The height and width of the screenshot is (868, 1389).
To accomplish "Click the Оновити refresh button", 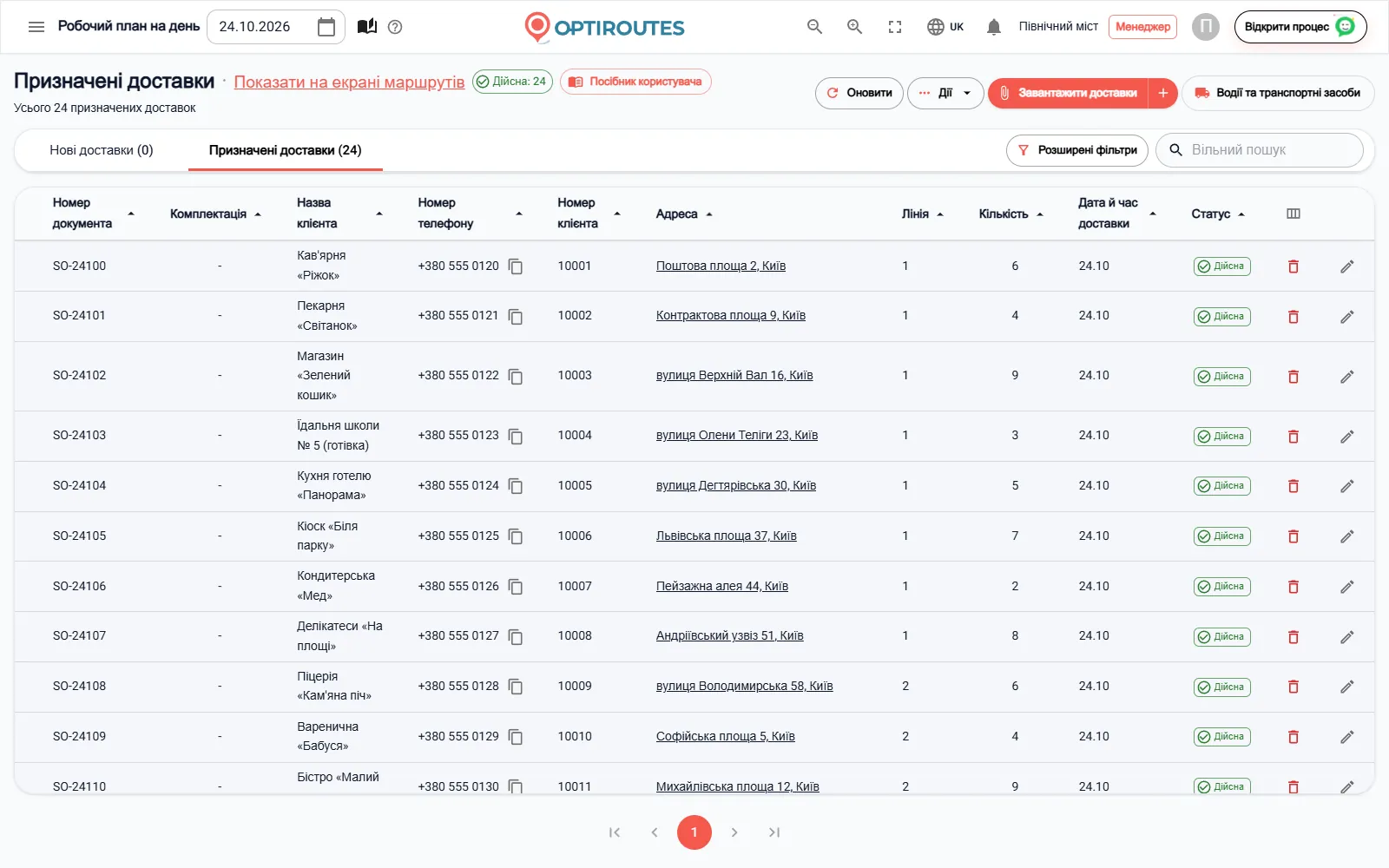I will pyautogui.click(x=859, y=93).
